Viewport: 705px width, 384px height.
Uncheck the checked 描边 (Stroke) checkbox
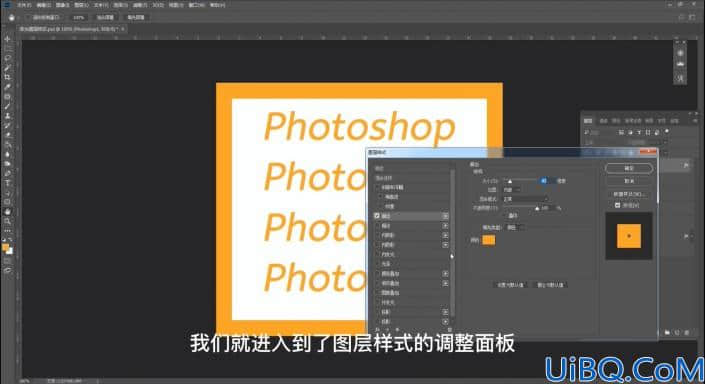click(x=377, y=216)
